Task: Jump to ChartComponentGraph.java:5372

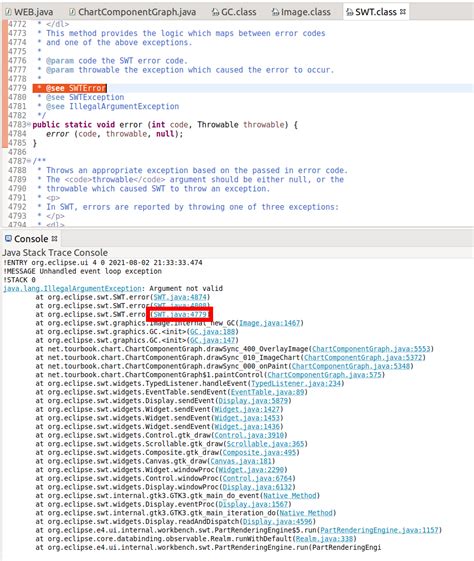Action: click(x=363, y=357)
